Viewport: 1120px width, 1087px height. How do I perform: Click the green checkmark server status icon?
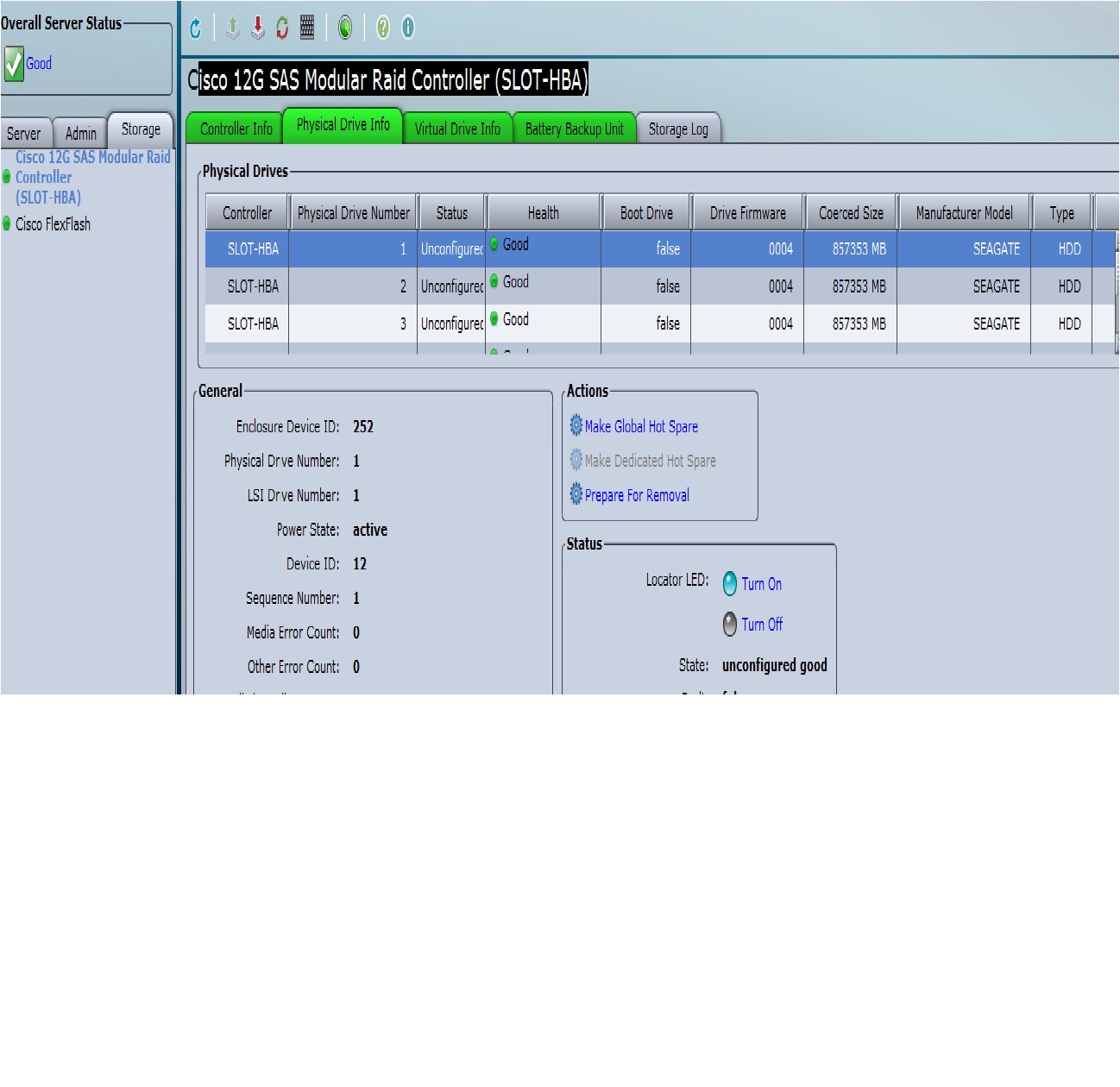coord(13,64)
